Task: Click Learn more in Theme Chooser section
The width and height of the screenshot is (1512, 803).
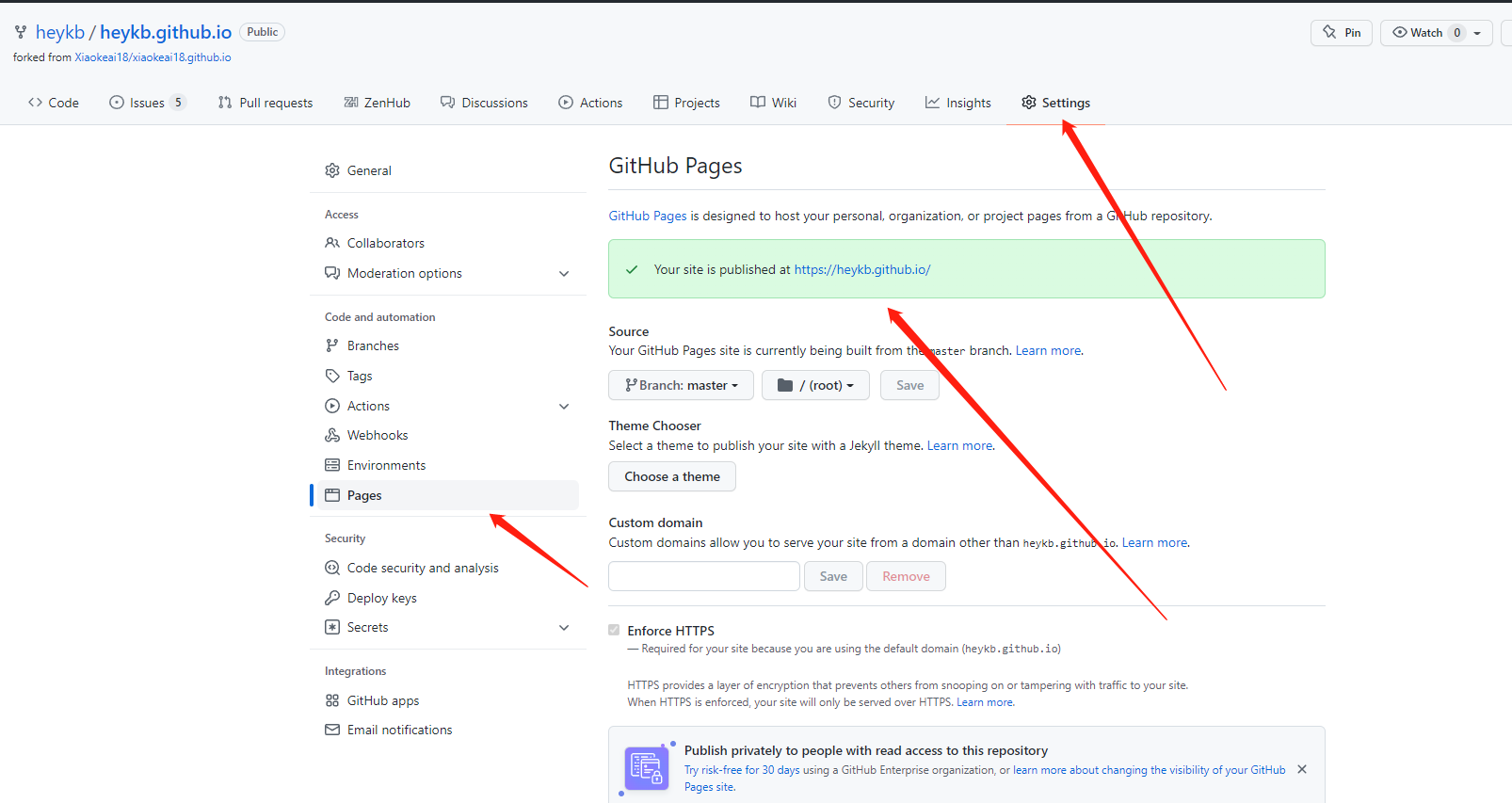Action: (959, 445)
